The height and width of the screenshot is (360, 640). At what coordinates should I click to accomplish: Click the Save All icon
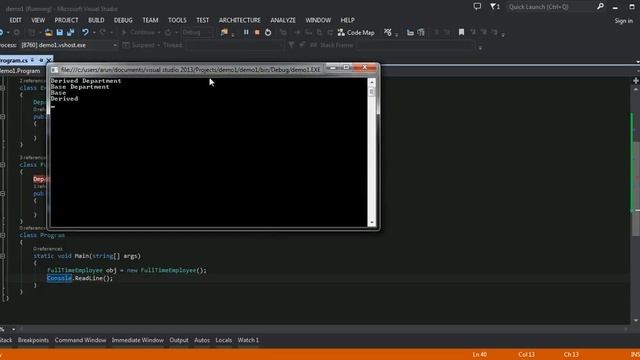coord(70,32)
